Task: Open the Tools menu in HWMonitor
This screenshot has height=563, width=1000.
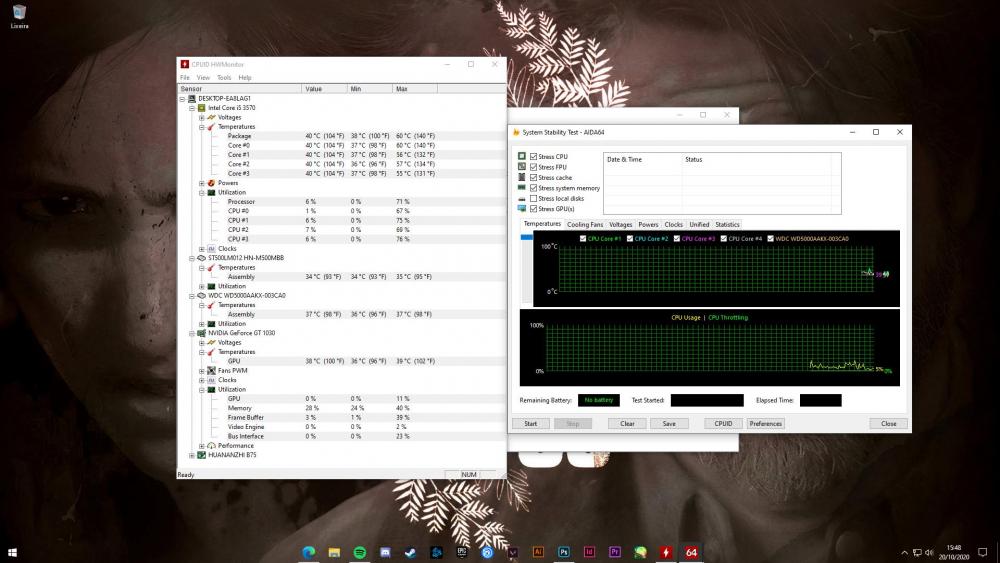Action: 224,77
